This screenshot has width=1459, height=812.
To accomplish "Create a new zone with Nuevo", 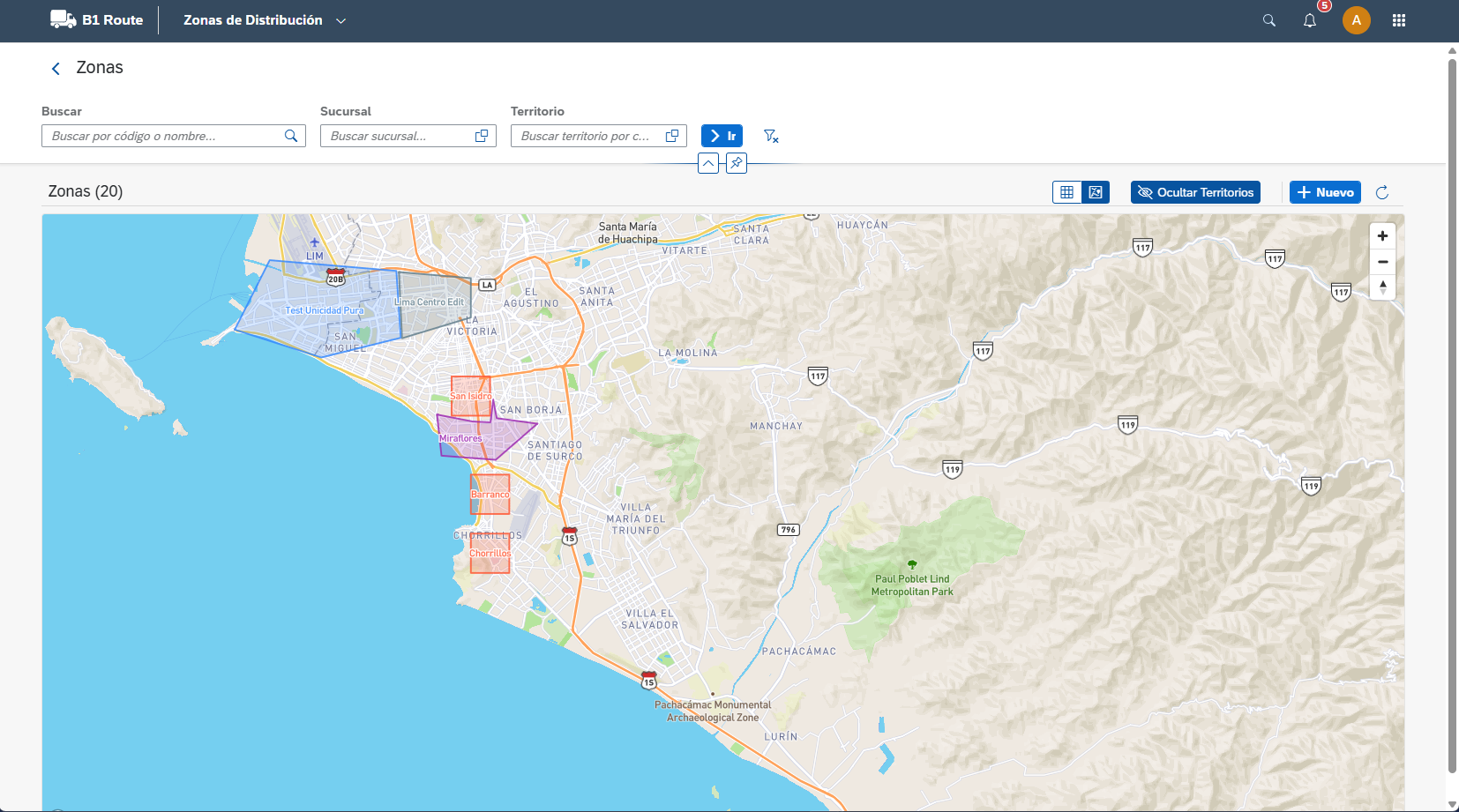I will (x=1325, y=192).
